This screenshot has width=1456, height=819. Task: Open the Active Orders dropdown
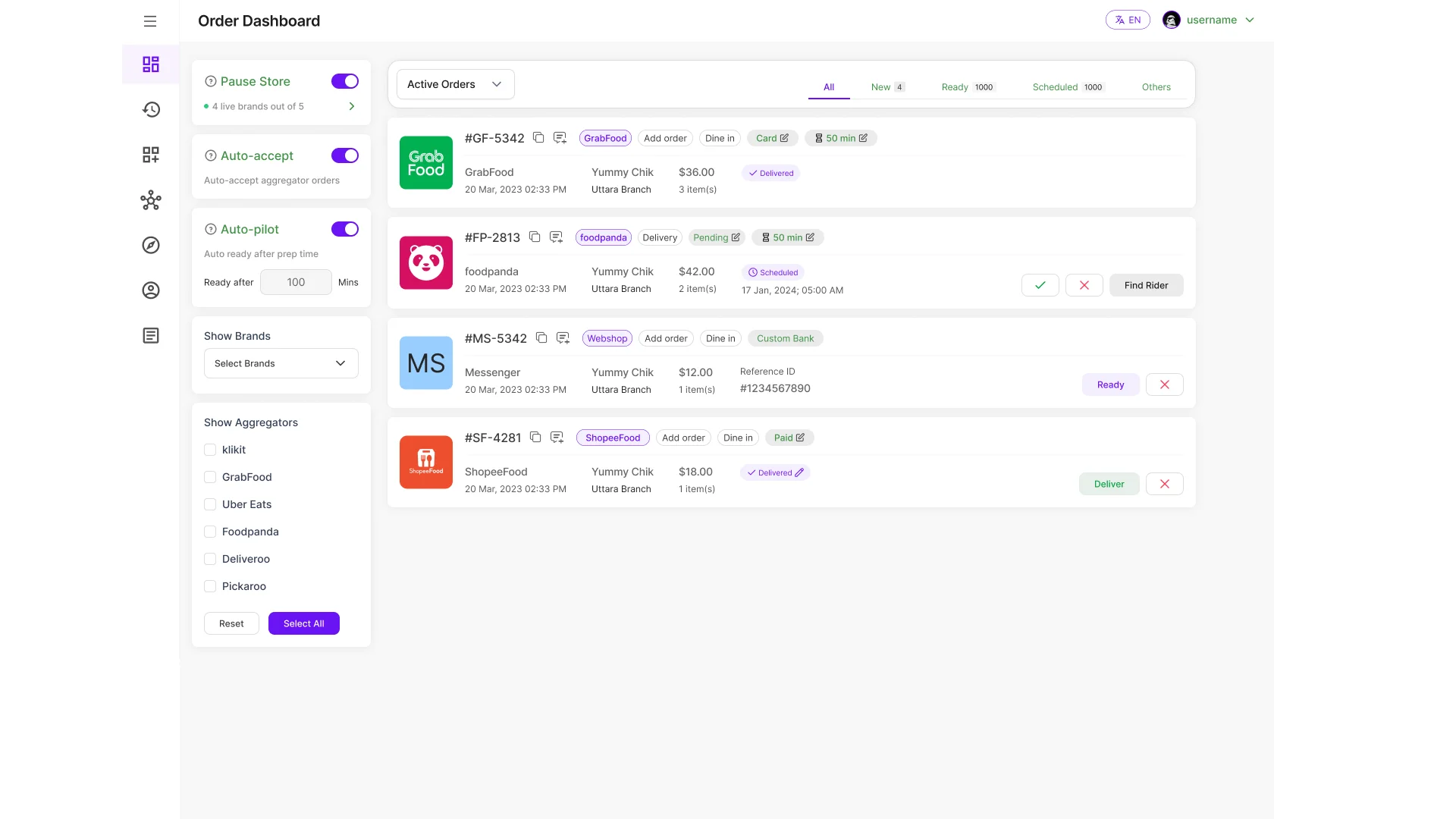point(454,84)
